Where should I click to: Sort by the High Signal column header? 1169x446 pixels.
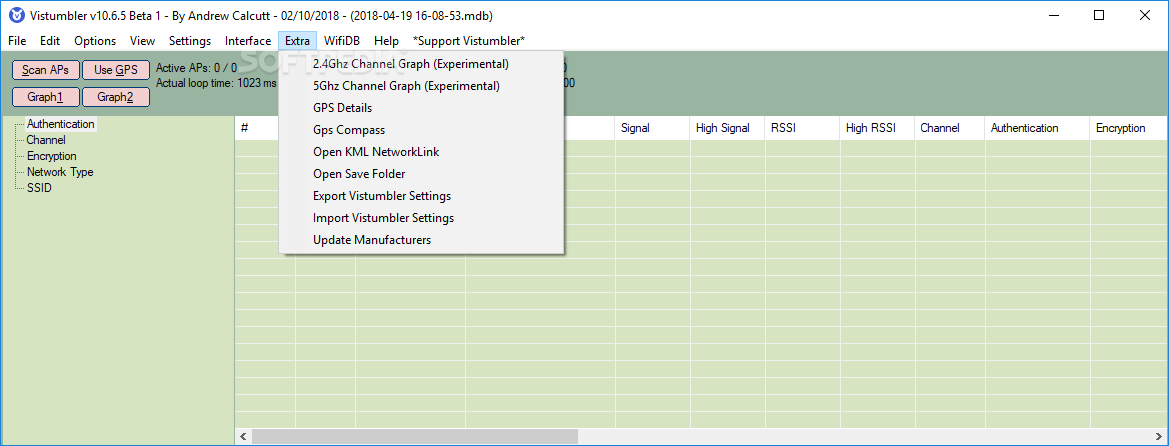pos(728,128)
